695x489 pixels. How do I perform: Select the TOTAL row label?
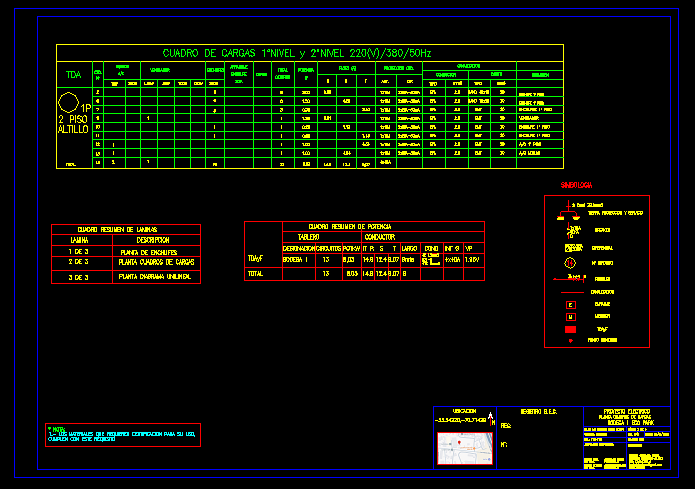[256, 274]
